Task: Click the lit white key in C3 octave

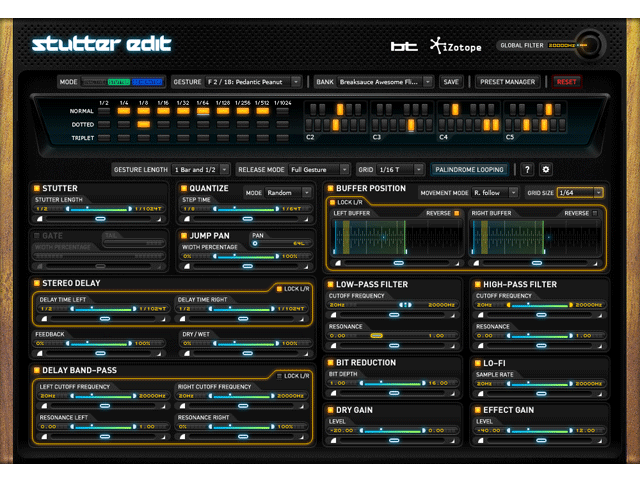Action: [x=411, y=125]
